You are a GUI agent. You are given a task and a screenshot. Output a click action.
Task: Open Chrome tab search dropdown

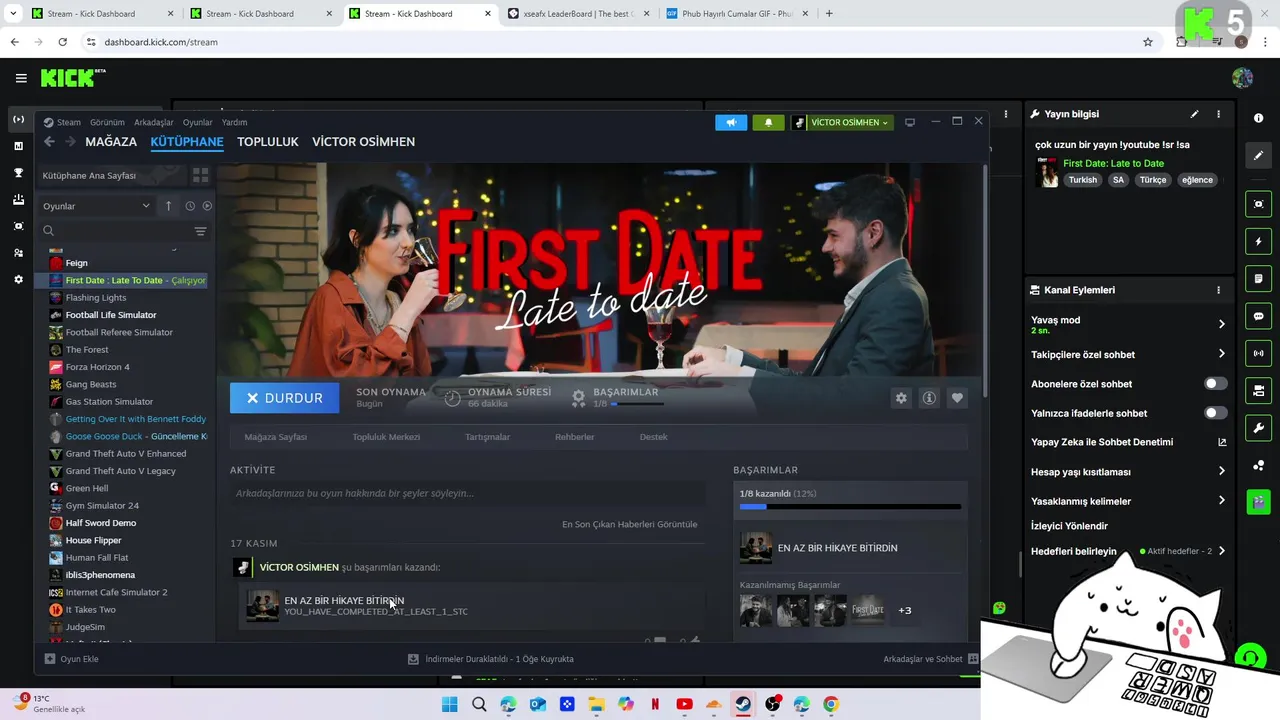pyautogui.click(x=13, y=14)
